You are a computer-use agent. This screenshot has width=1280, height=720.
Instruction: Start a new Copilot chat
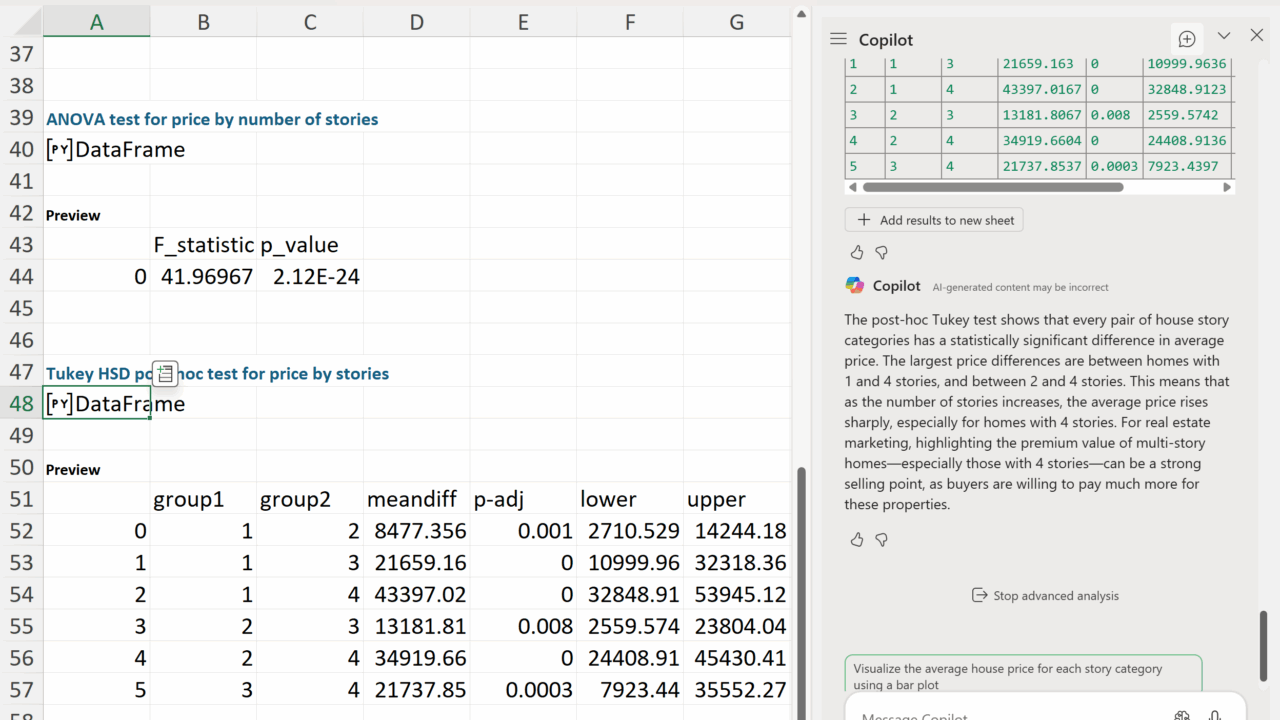[1187, 39]
